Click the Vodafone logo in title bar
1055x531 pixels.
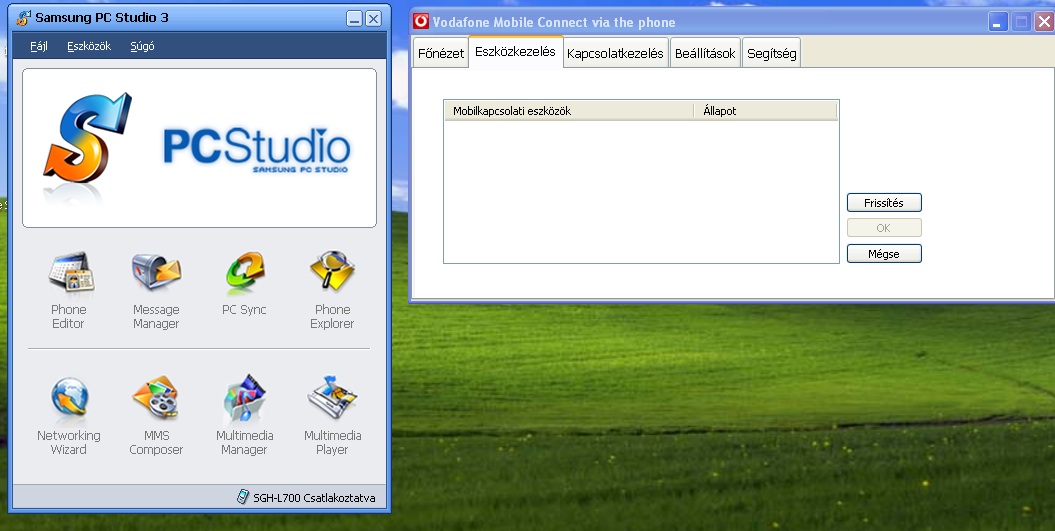[421, 22]
